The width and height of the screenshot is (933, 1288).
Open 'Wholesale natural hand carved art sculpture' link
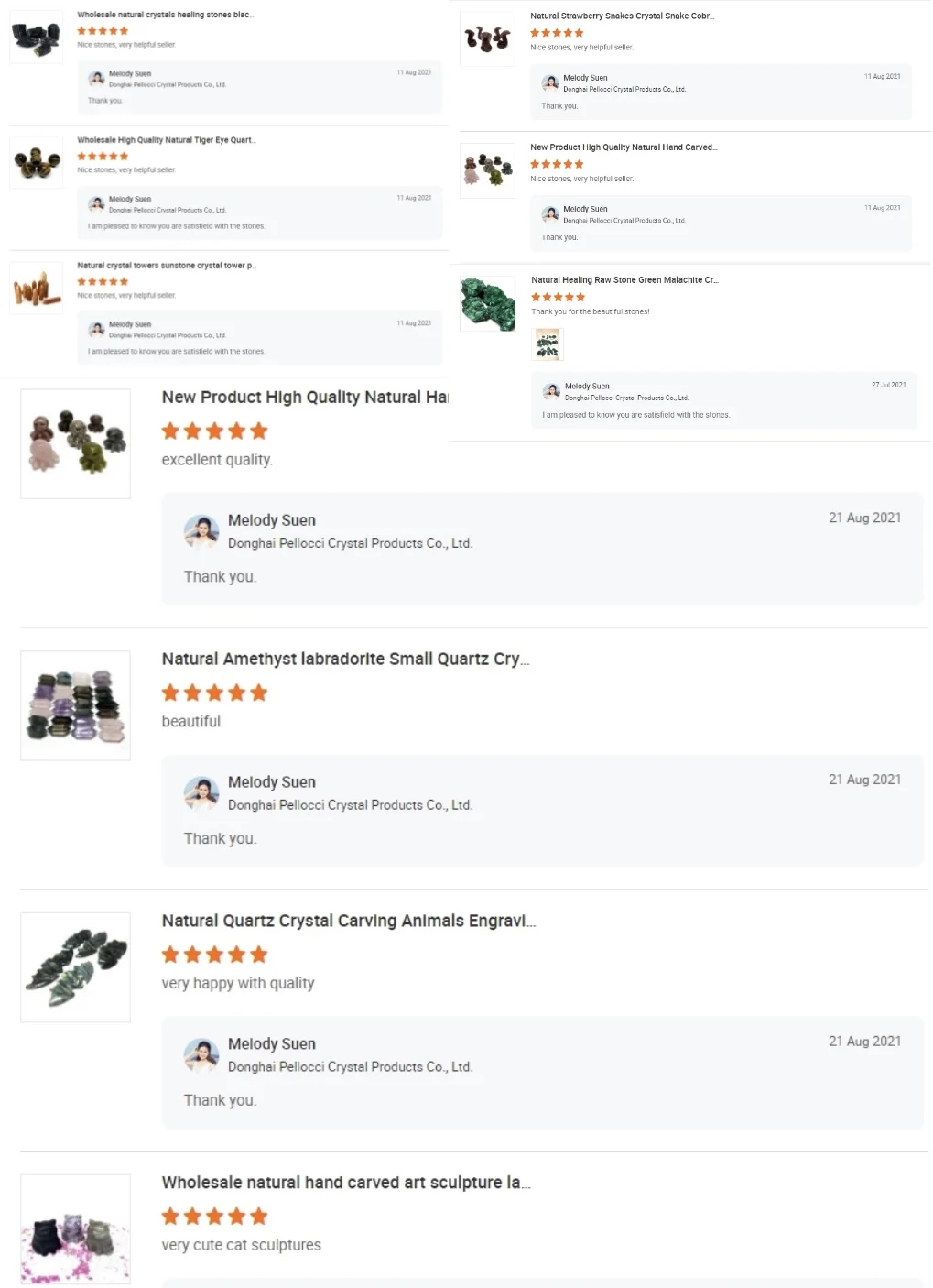pyautogui.click(x=345, y=1183)
